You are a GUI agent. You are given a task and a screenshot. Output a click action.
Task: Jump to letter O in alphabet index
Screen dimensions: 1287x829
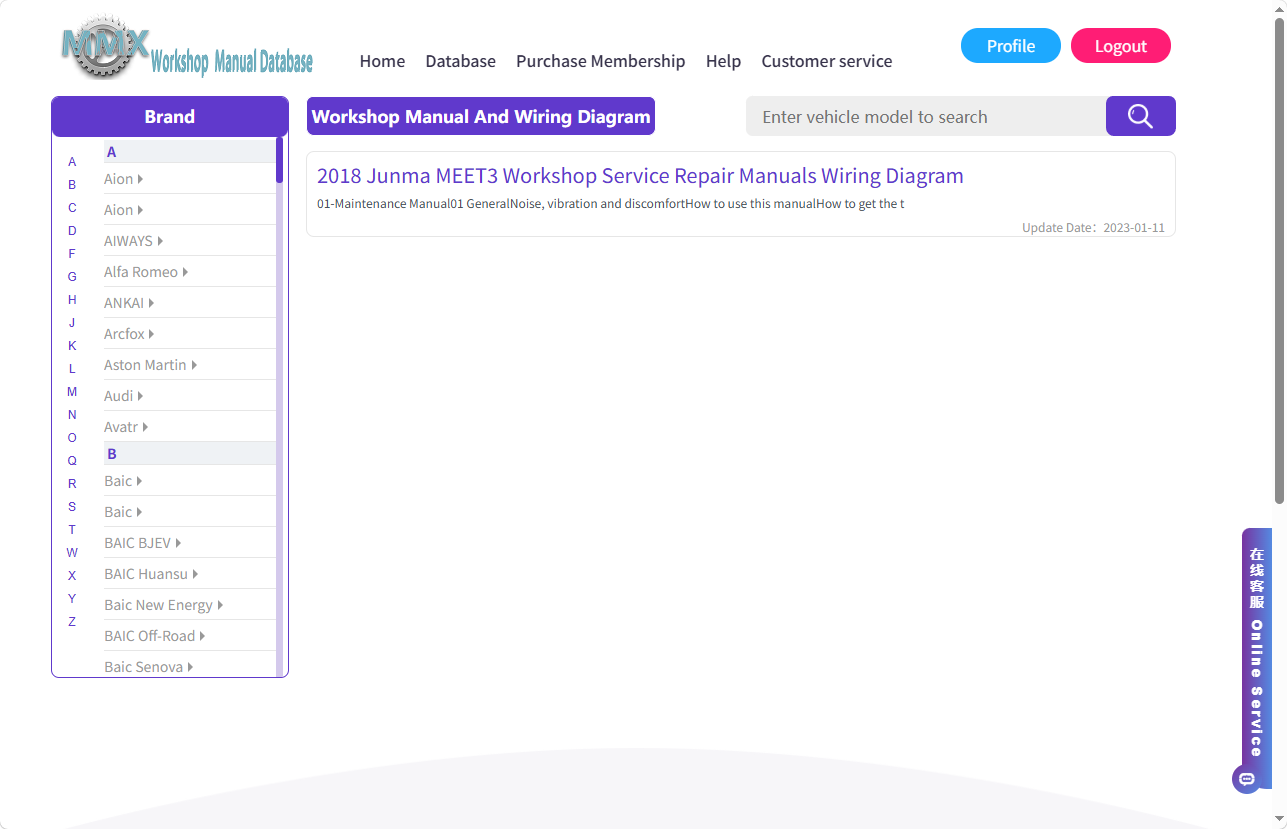point(72,438)
